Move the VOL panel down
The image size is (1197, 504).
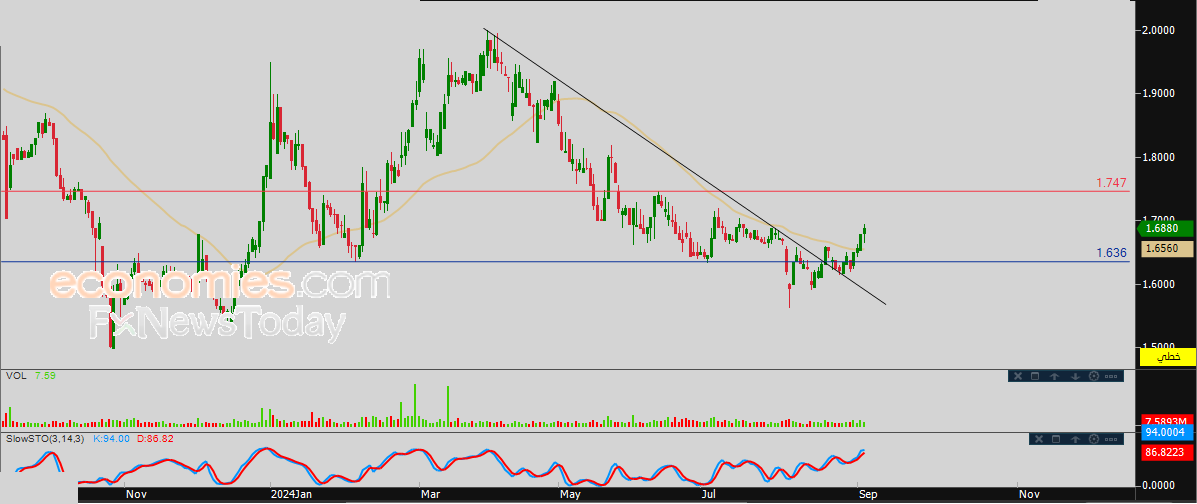tap(1075, 376)
